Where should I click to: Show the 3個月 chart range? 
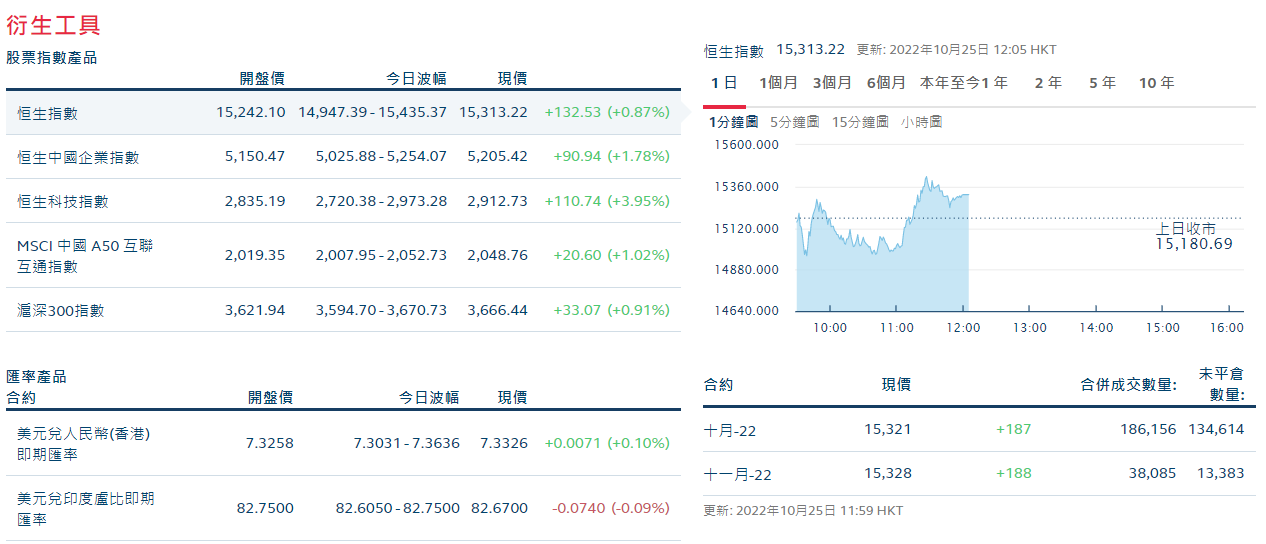click(832, 83)
